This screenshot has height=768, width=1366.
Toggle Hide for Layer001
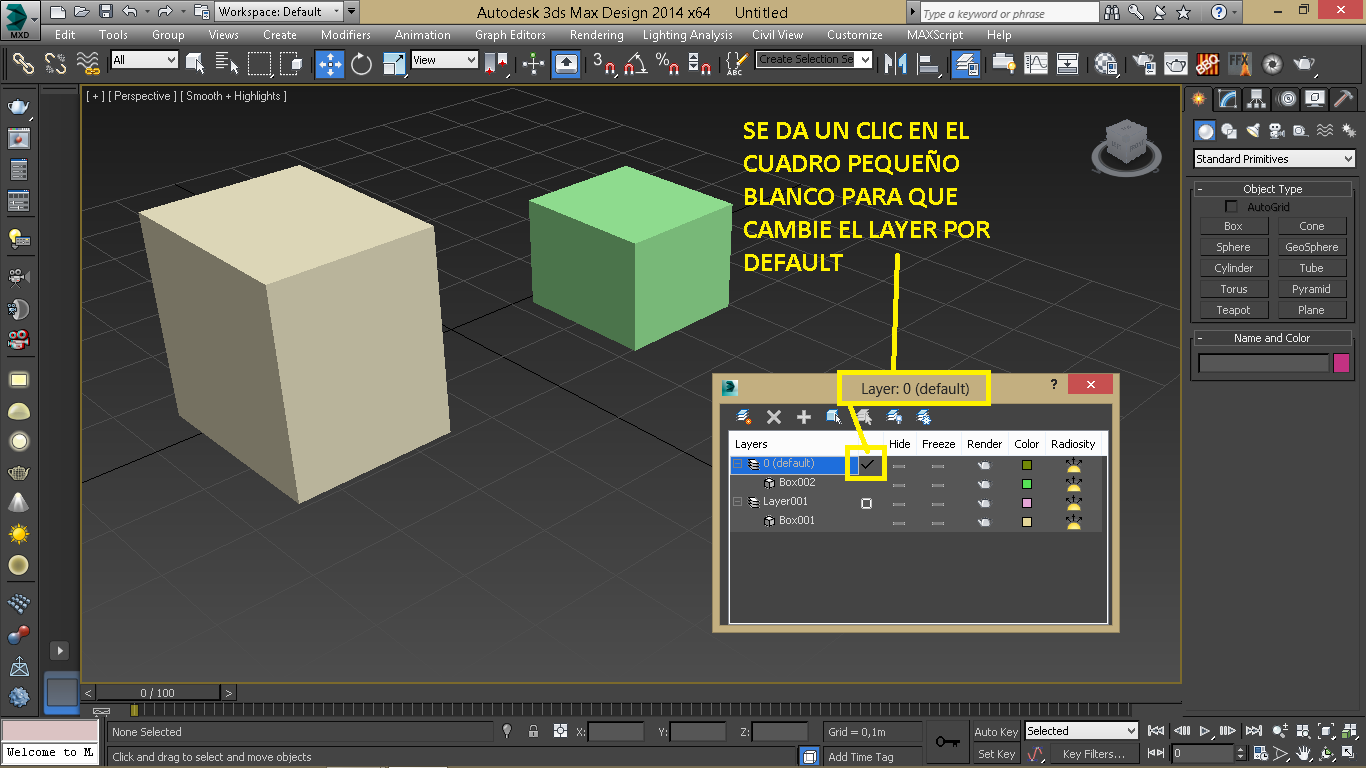point(899,503)
